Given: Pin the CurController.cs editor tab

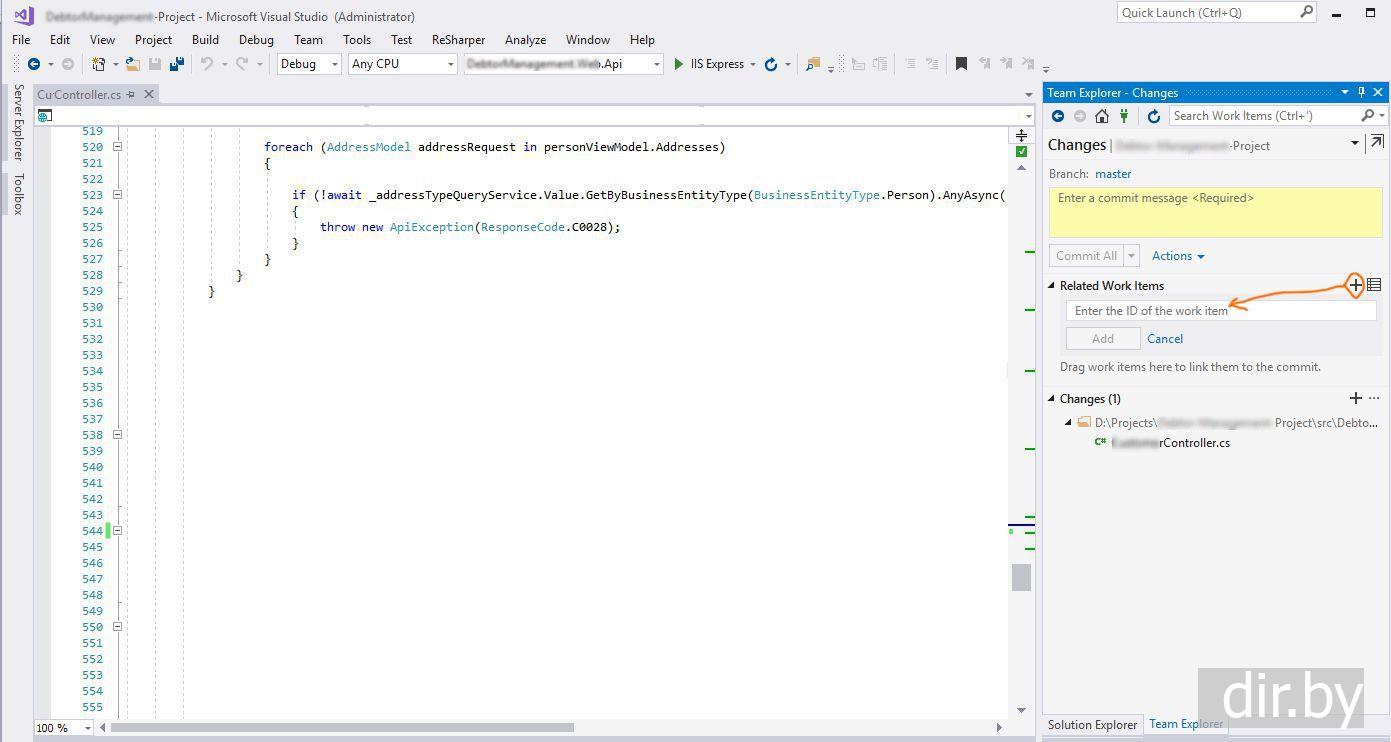Looking at the screenshot, I should 131,95.
